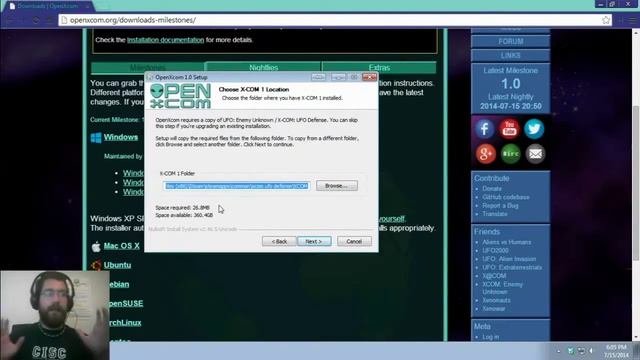The height and width of the screenshot is (360, 640).
Task: Click the Apple logo beside Mac OS X
Action: click(x=96, y=247)
